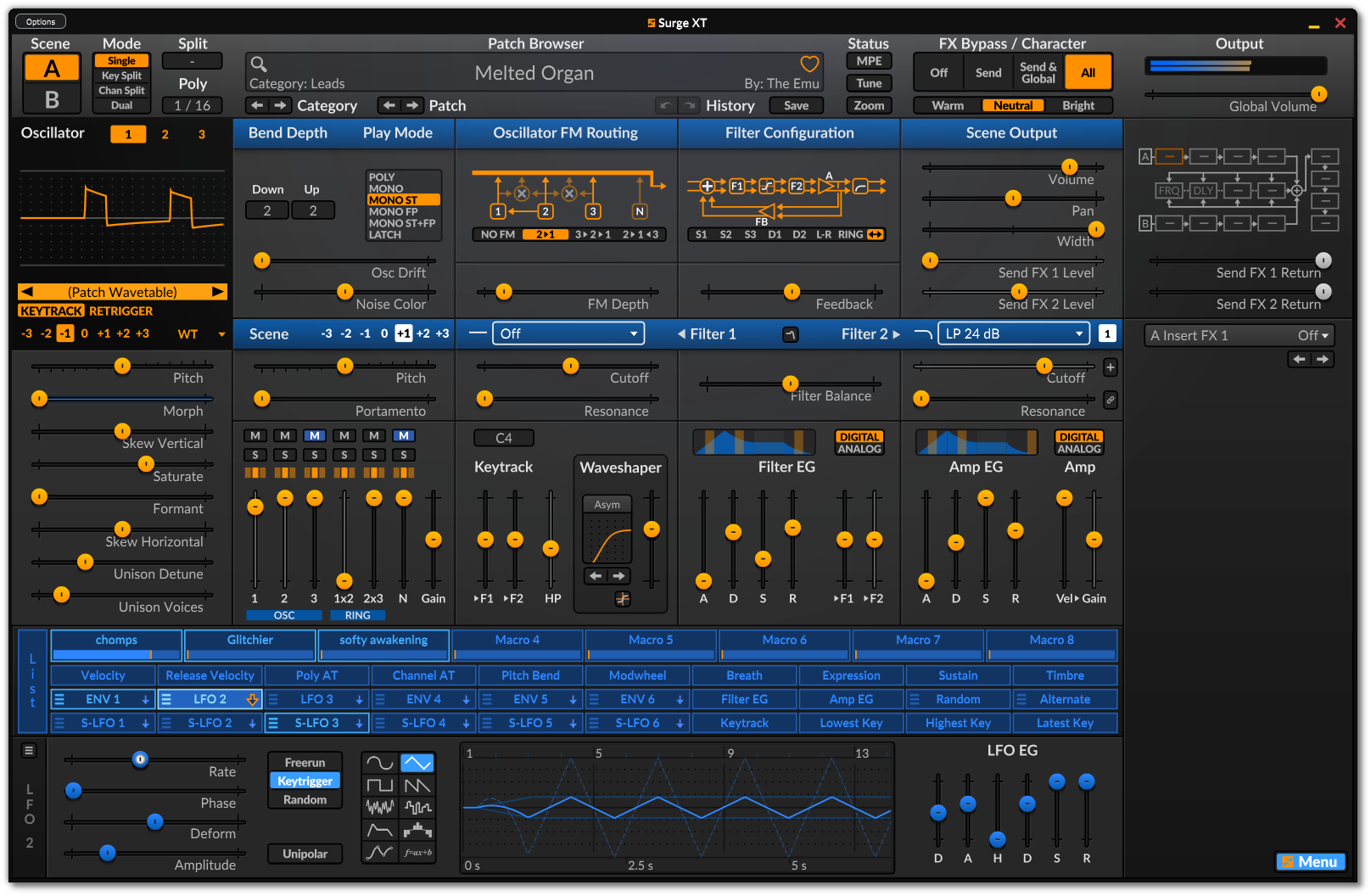Screen dimensions: 1371x896
Task: Select the step sequencer LFO shape
Action: (417, 829)
